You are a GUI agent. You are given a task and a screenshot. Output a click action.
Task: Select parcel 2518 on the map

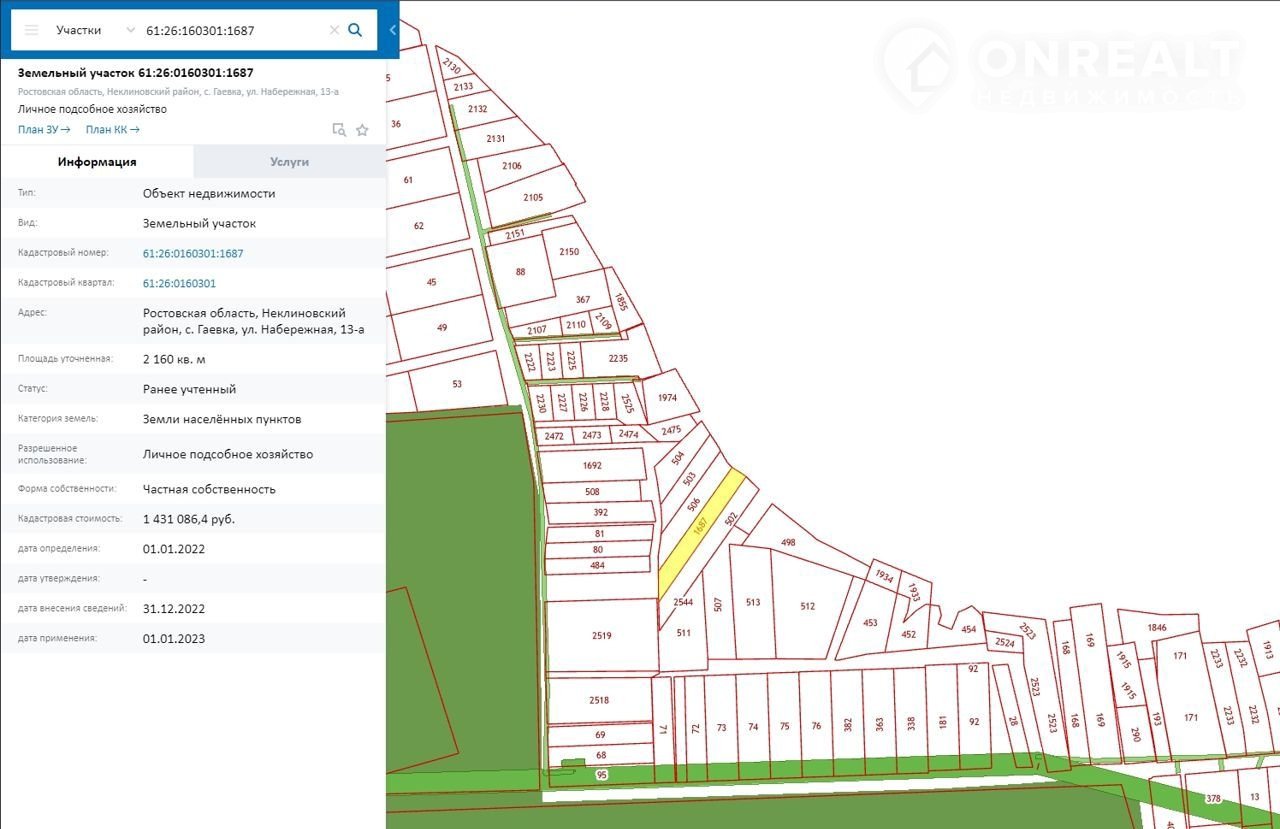coord(598,700)
